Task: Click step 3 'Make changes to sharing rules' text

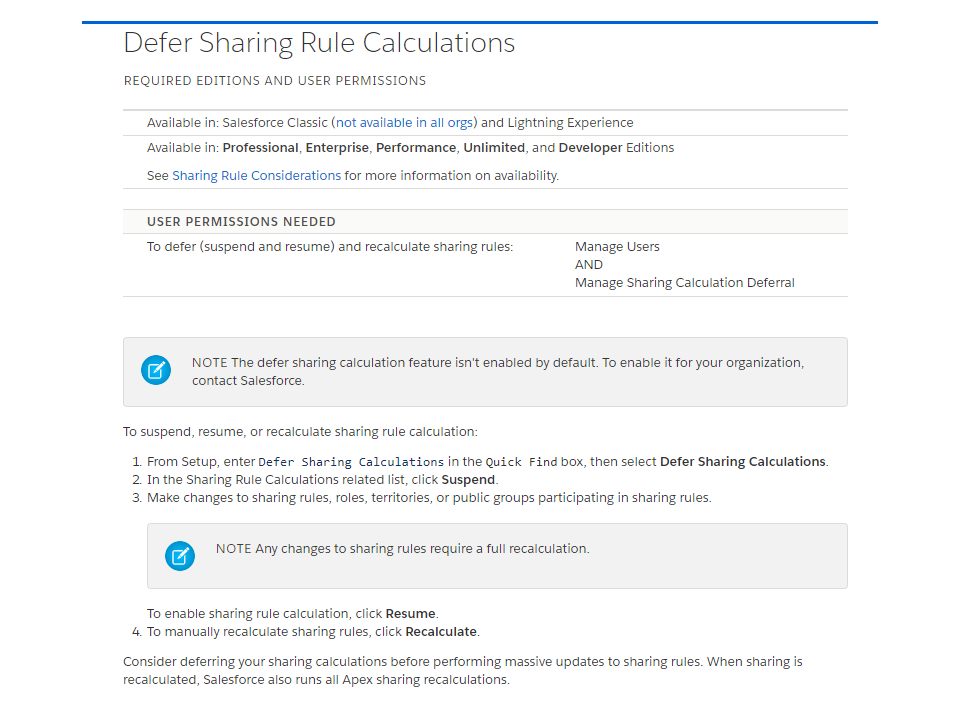Action: pos(429,498)
